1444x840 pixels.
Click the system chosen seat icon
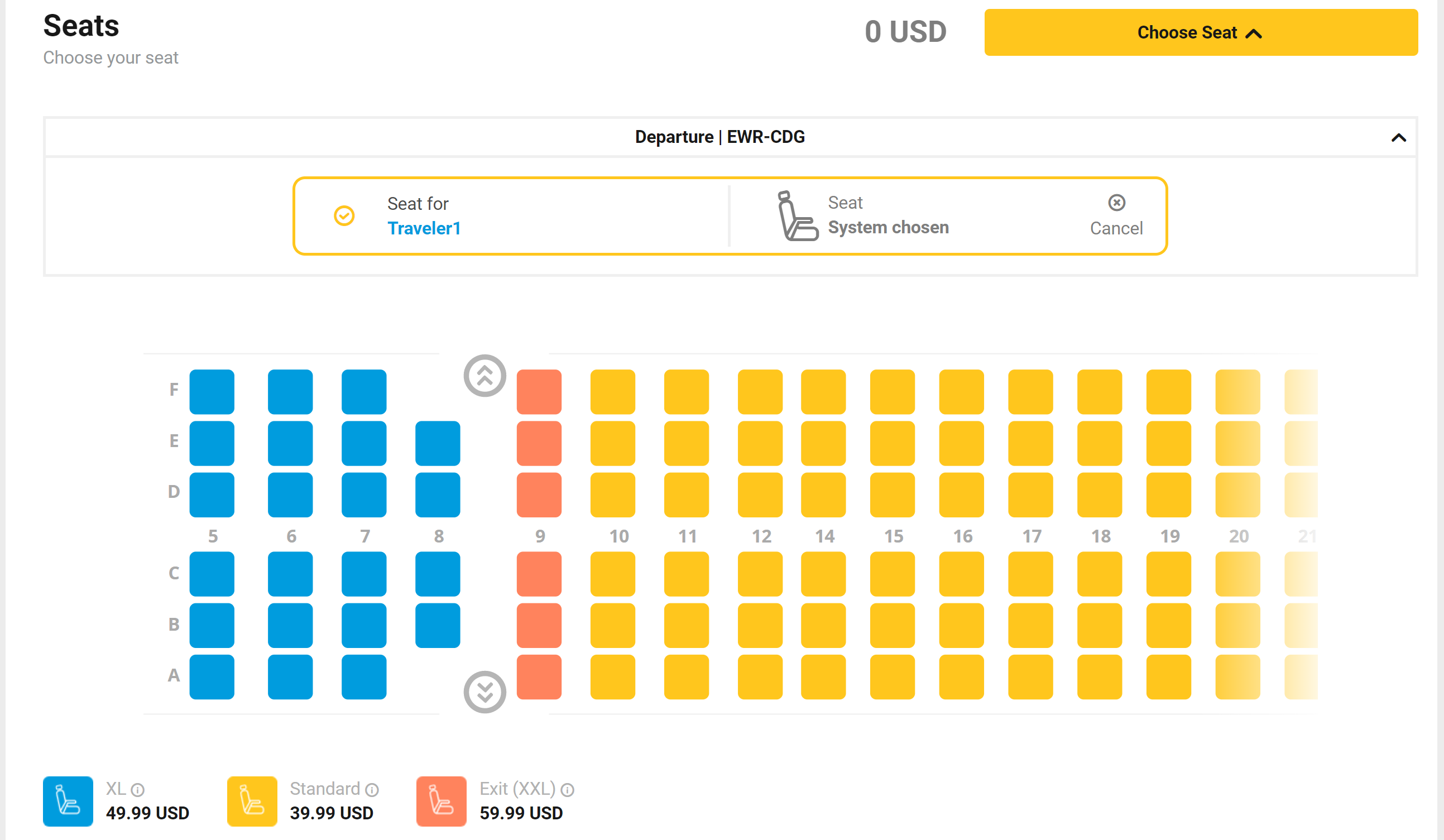[x=797, y=216]
